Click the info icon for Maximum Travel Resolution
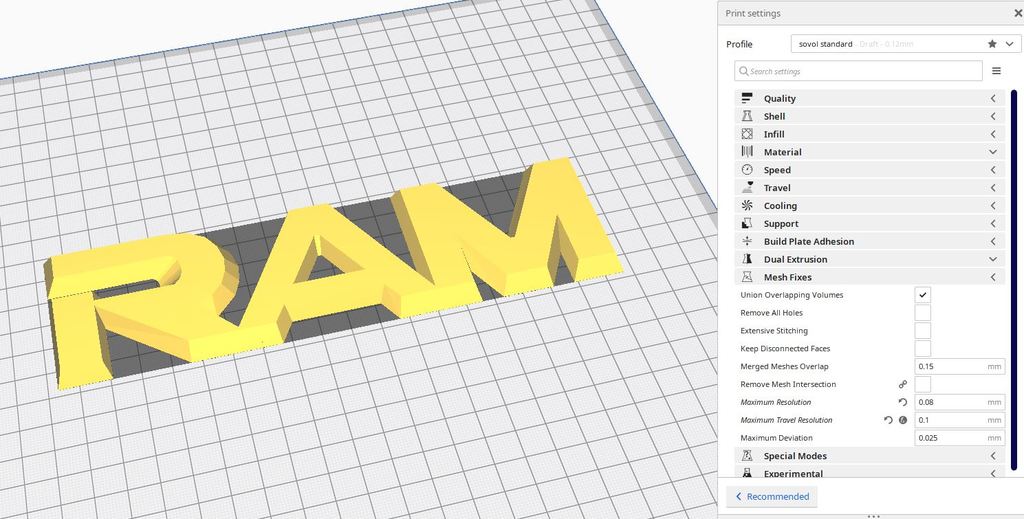The image size is (1024, 519). [x=903, y=420]
